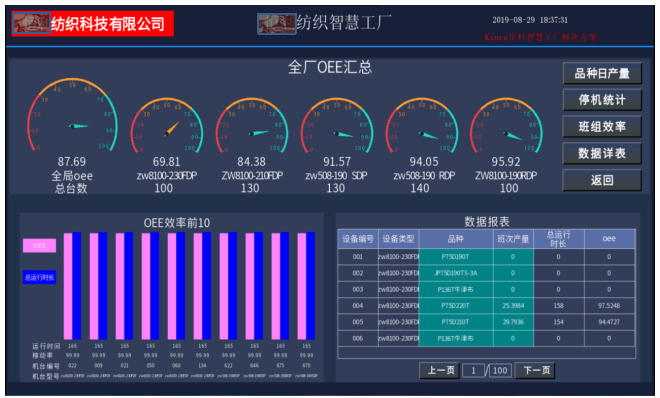
Task: Select device row 002 number cell
Action: (x=358, y=273)
